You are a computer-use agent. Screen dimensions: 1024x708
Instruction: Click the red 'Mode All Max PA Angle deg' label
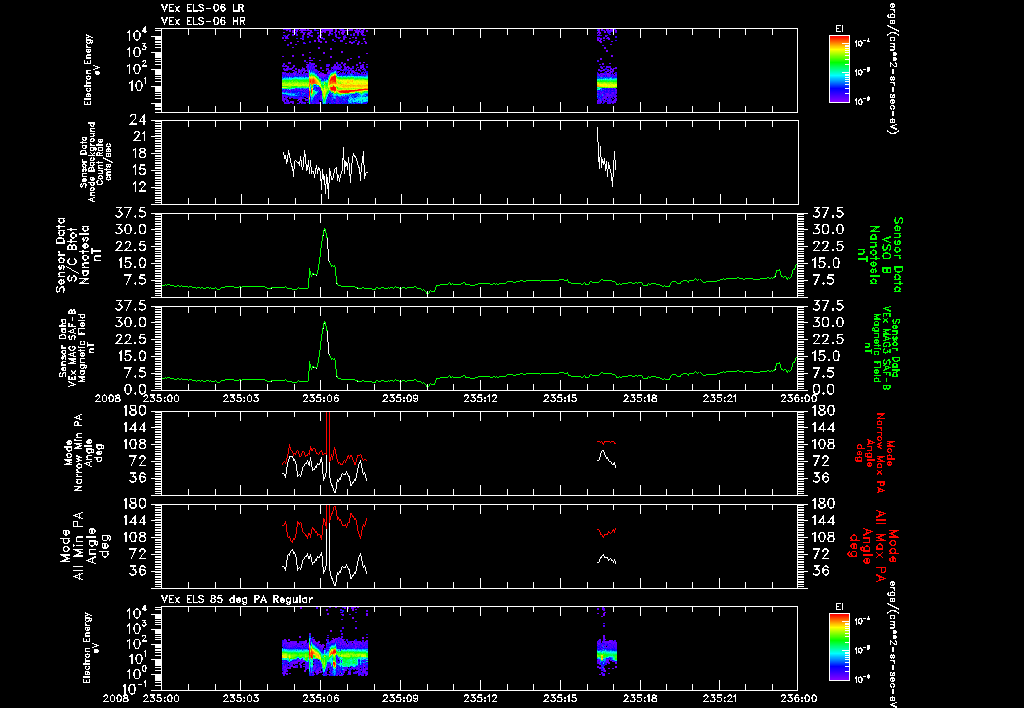point(872,545)
